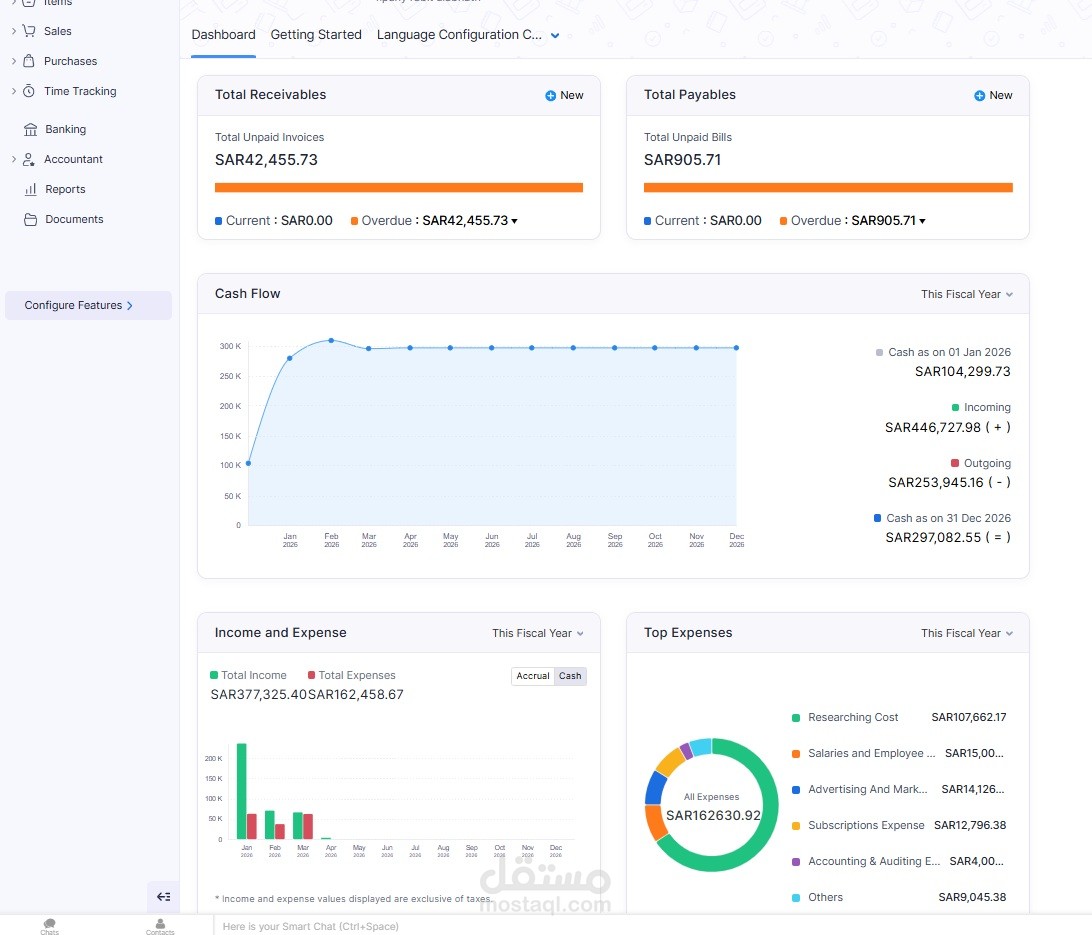Click the Time Tracking clock icon
The height and width of the screenshot is (935, 1092).
[x=29, y=91]
